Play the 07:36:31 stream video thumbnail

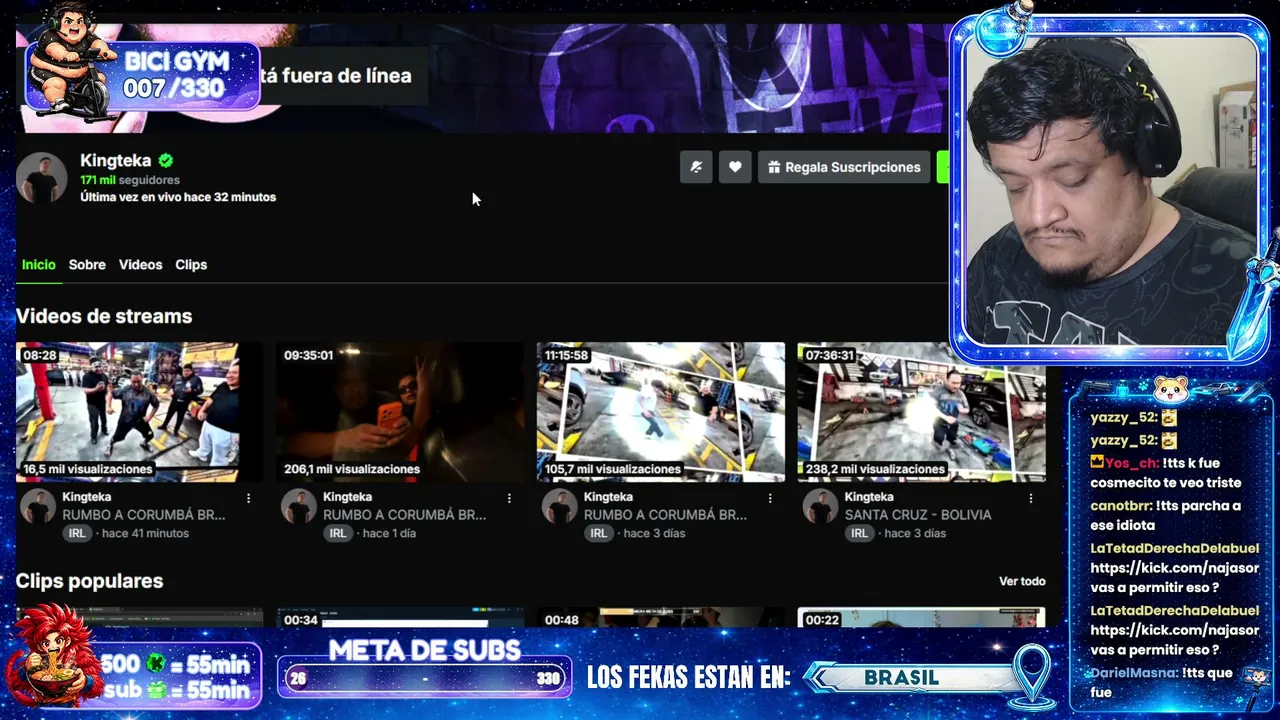[x=921, y=412]
